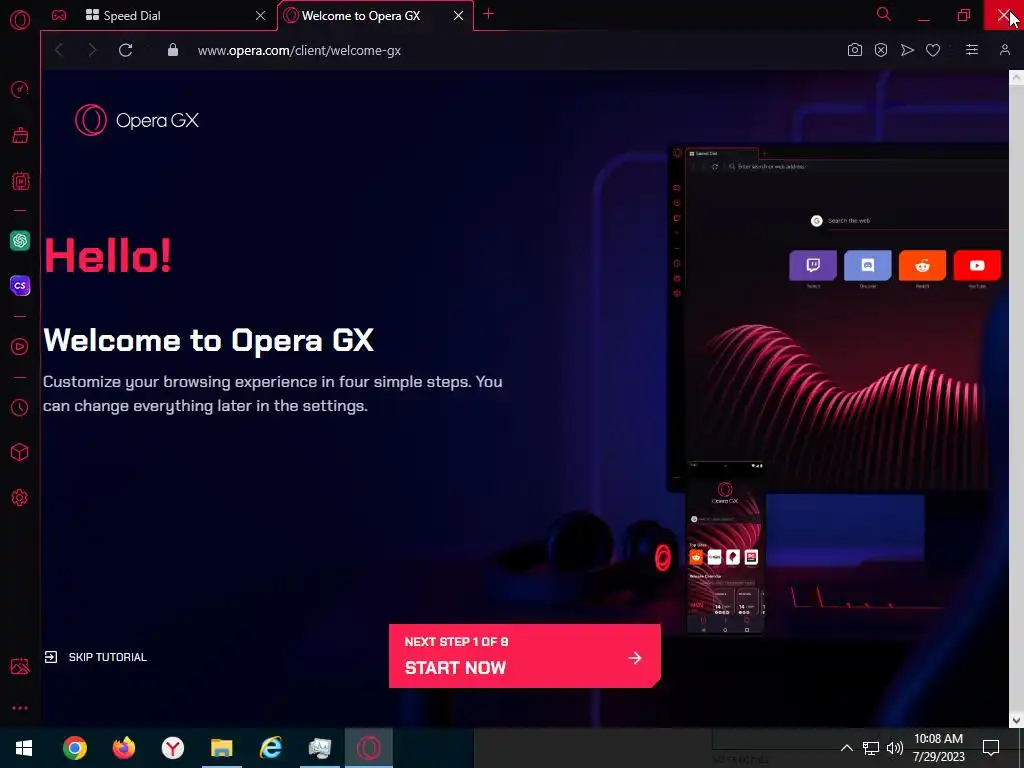Add page to bookmarks heart icon
This screenshot has height=768, width=1024.
pos(933,50)
